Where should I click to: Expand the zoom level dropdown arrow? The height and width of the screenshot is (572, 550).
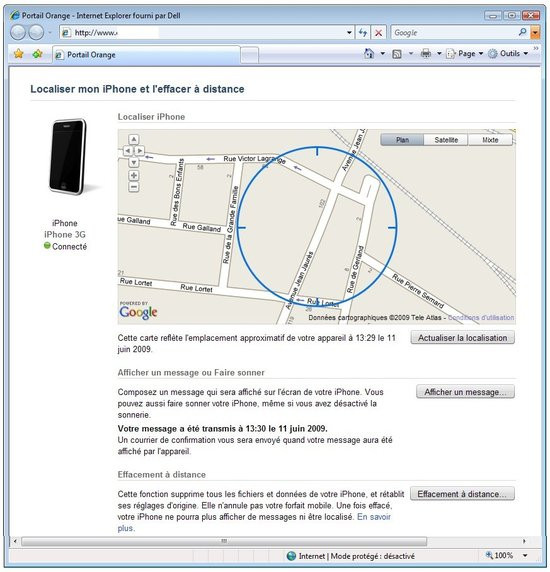click(x=525, y=556)
